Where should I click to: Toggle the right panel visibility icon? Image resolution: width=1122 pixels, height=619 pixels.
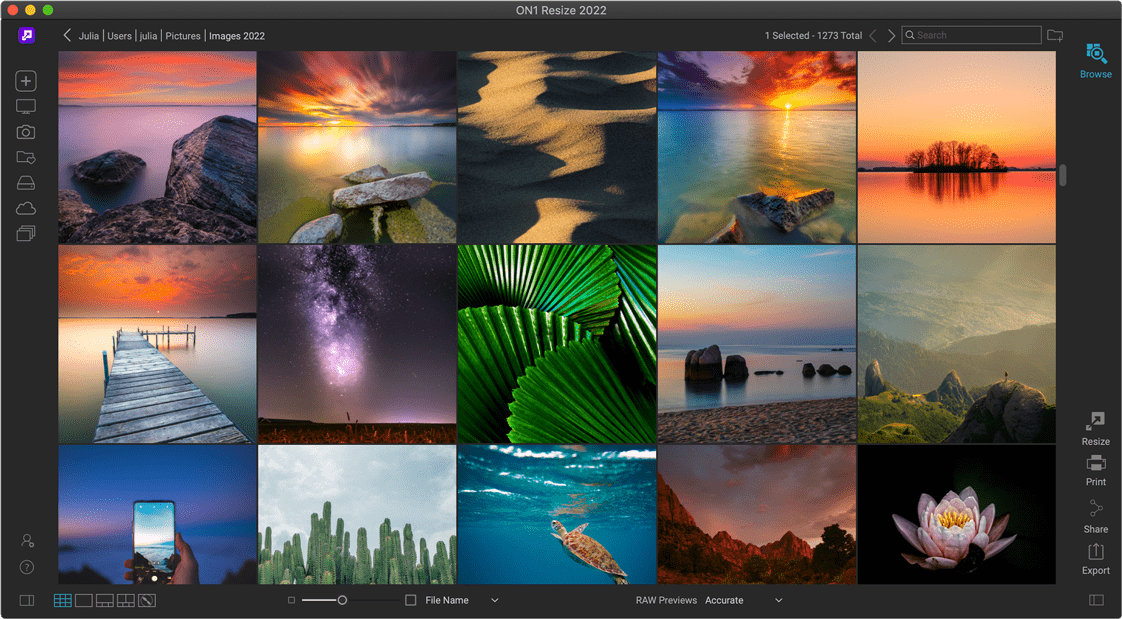[1096, 600]
